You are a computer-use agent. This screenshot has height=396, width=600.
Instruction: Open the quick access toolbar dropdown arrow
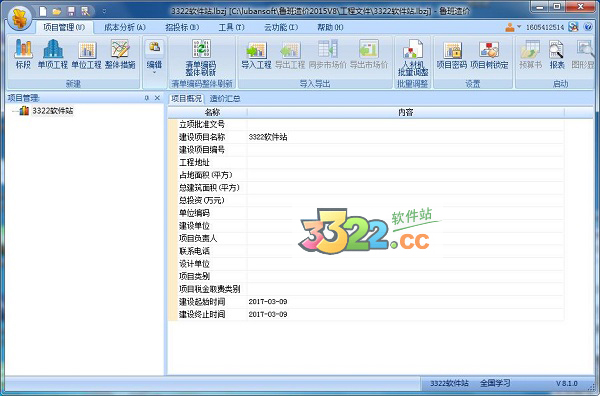(x=104, y=11)
